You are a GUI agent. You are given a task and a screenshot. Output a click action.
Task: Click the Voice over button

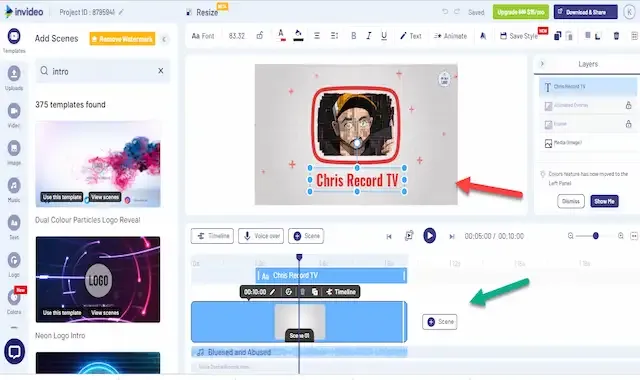[x=261, y=236]
